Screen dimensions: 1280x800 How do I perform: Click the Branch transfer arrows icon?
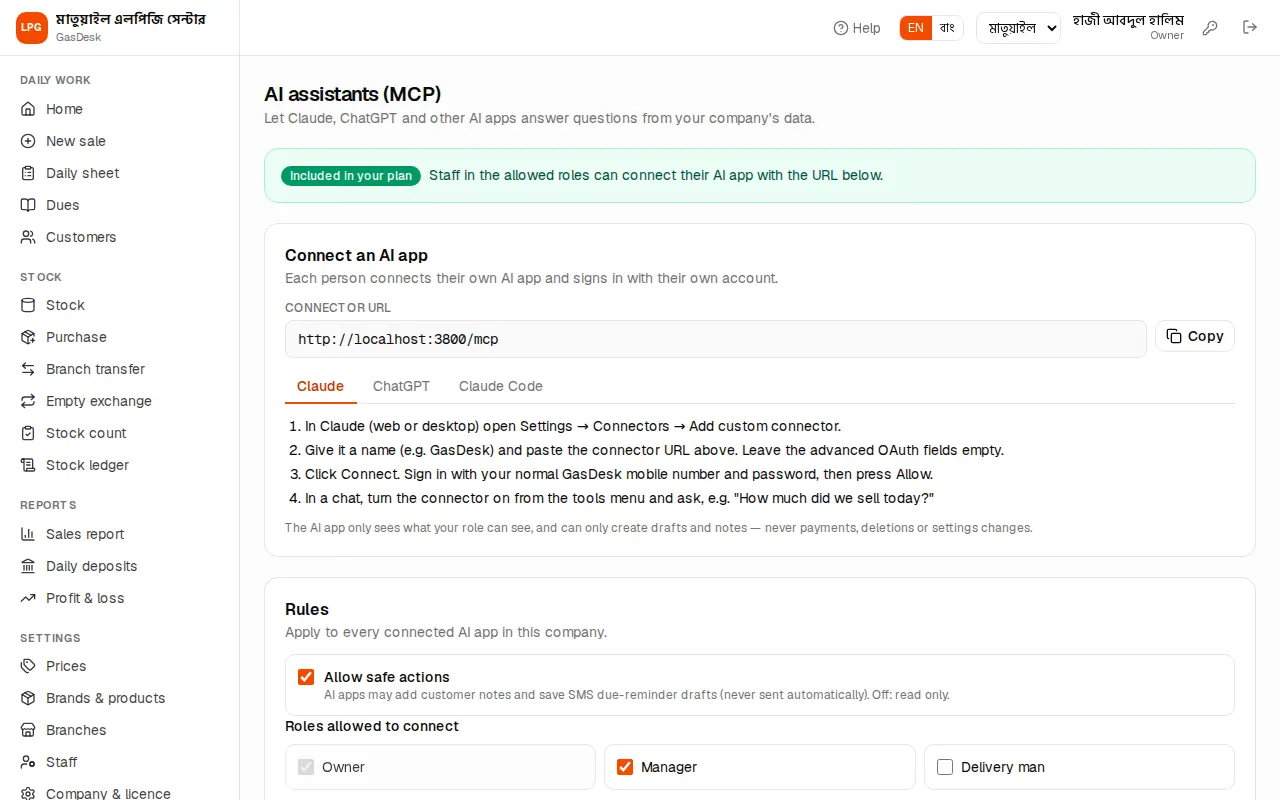(28, 369)
